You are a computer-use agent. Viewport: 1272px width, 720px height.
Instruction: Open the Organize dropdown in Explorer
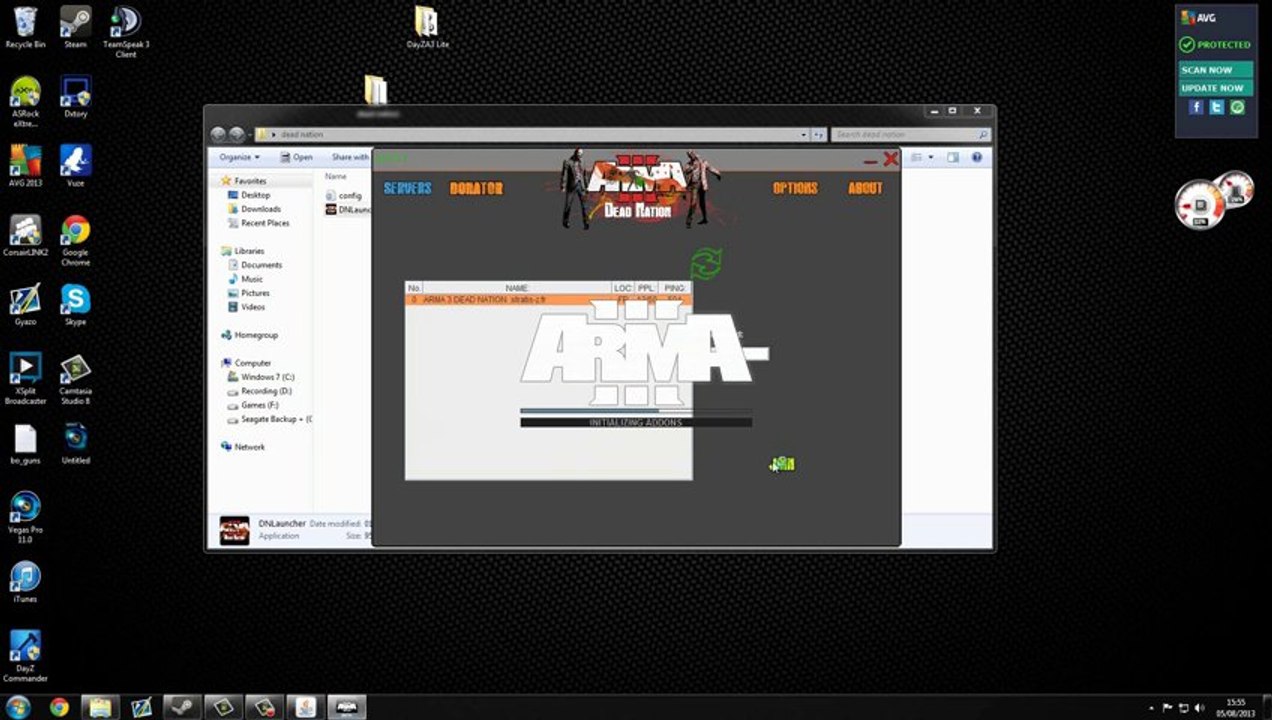(x=240, y=157)
